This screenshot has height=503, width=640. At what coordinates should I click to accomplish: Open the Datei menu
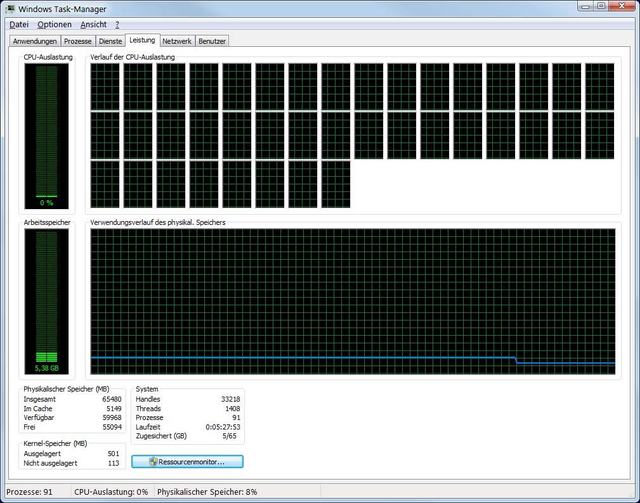pyautogui.click(x=19, y=24)
